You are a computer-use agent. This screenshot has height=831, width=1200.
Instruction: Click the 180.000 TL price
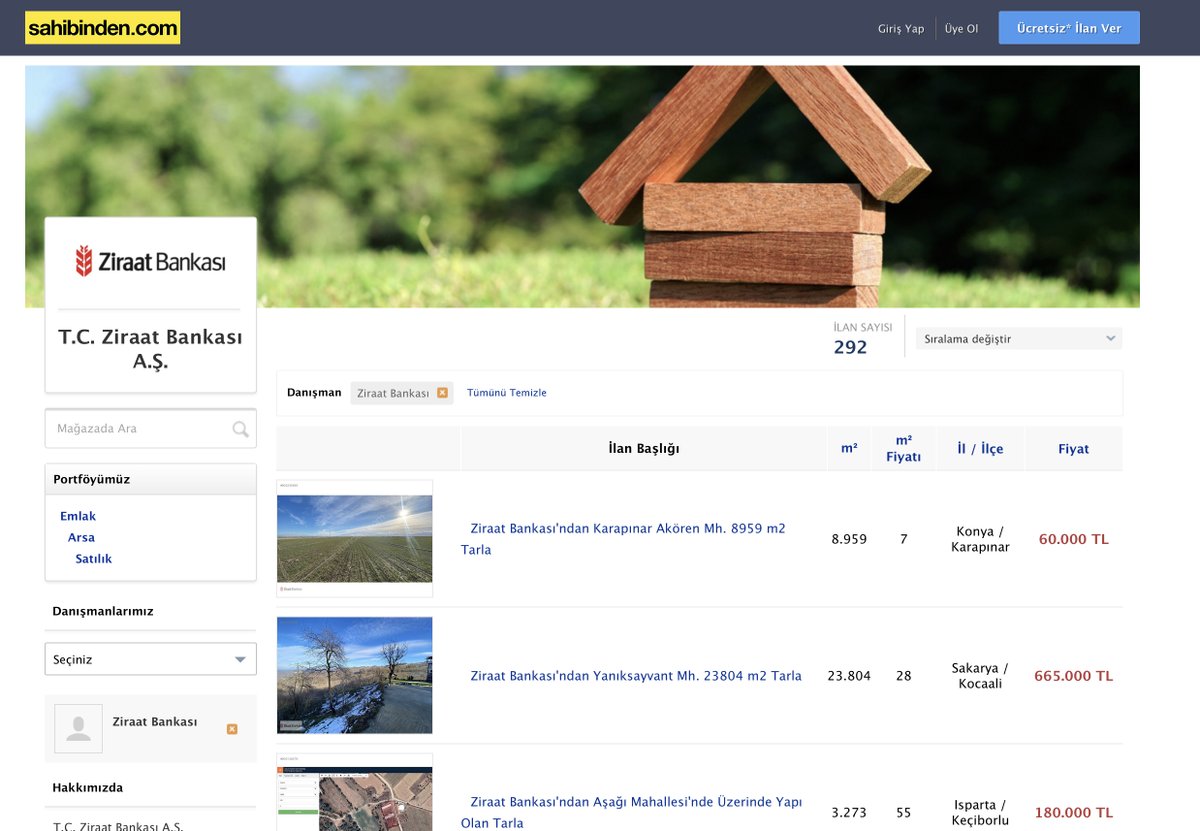1073,813
